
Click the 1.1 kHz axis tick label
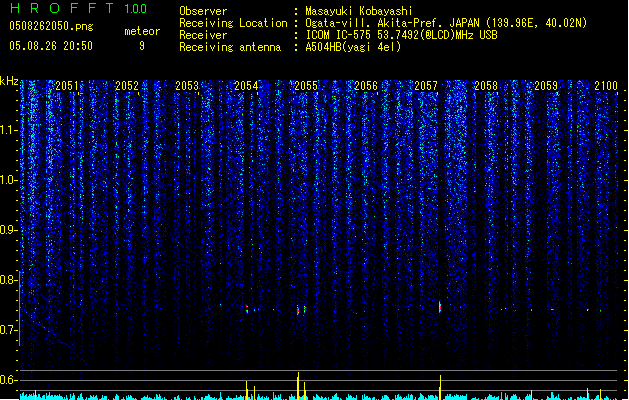click(x=8, y=130)
